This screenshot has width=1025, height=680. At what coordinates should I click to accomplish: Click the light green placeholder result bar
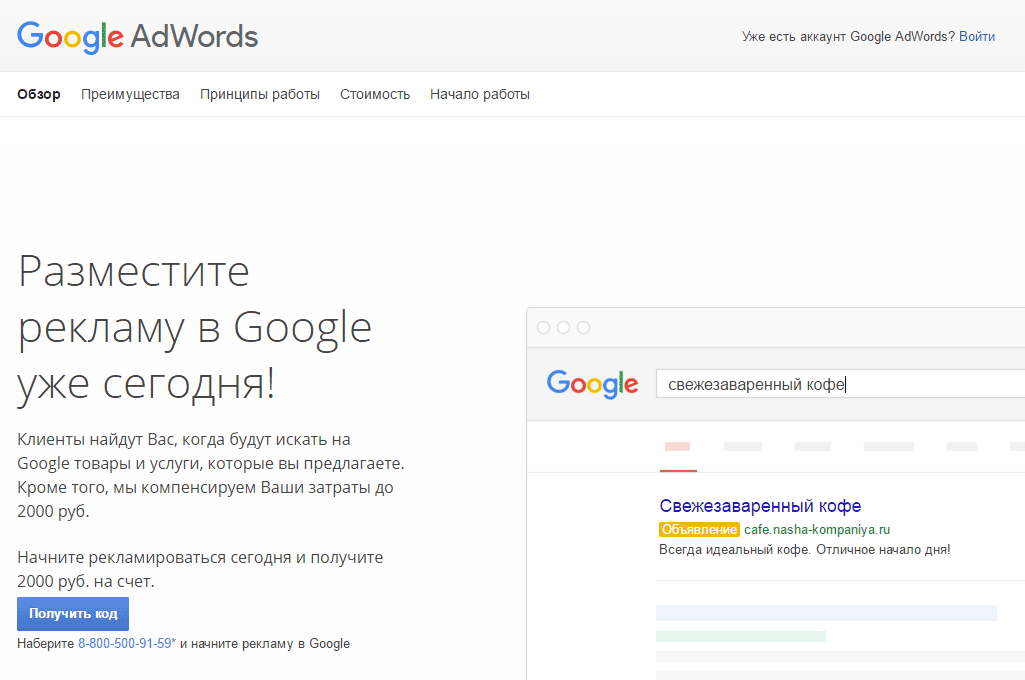(740, 636)
